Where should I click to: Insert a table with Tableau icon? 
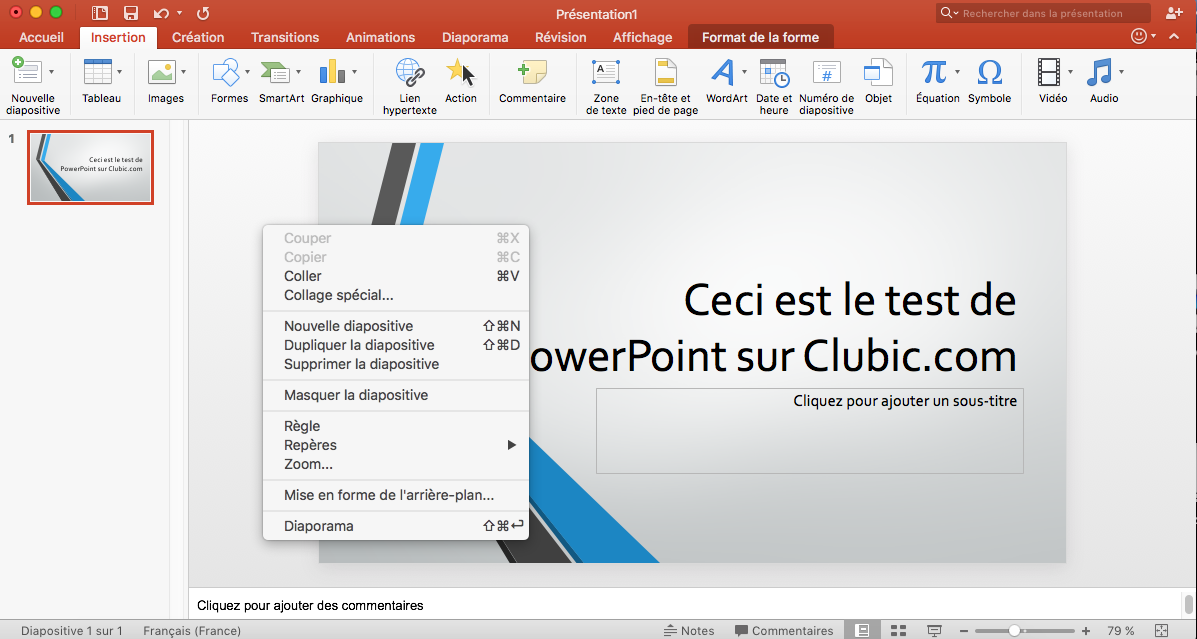click(98, 72)
